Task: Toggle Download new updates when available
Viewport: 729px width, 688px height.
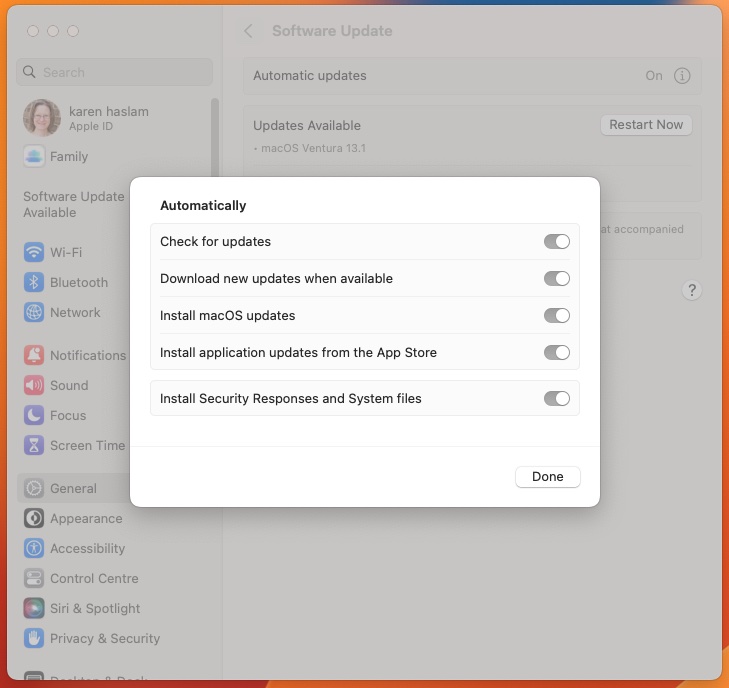Action: coord(557,278)
